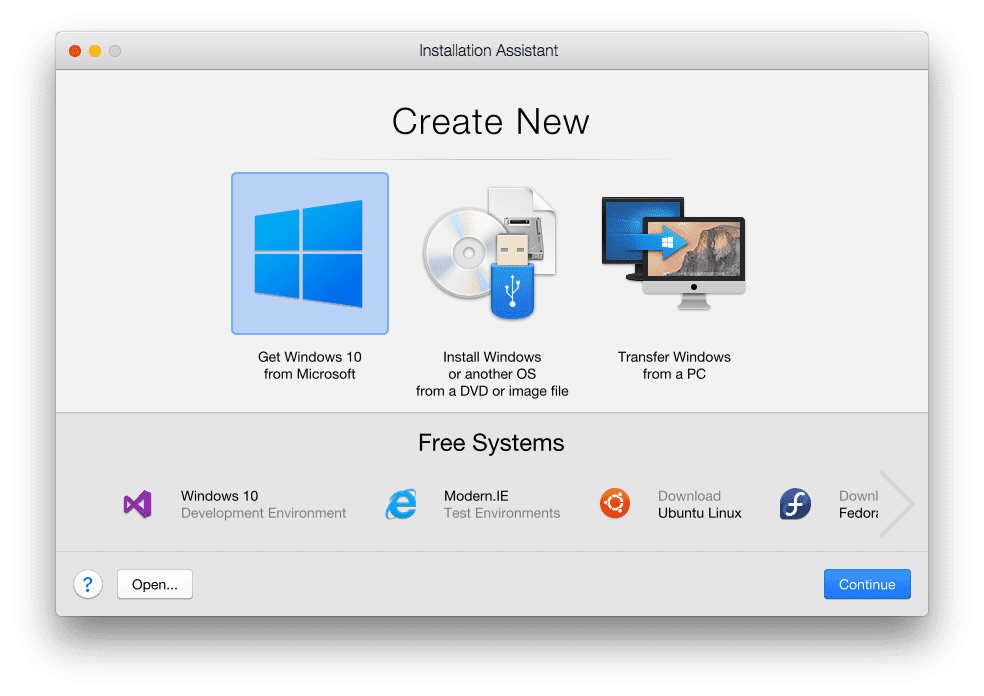The width and height of the screenshot is (984, 696).
Task: Close the Installation Assistant window
Action: click(x=75, y=51)
